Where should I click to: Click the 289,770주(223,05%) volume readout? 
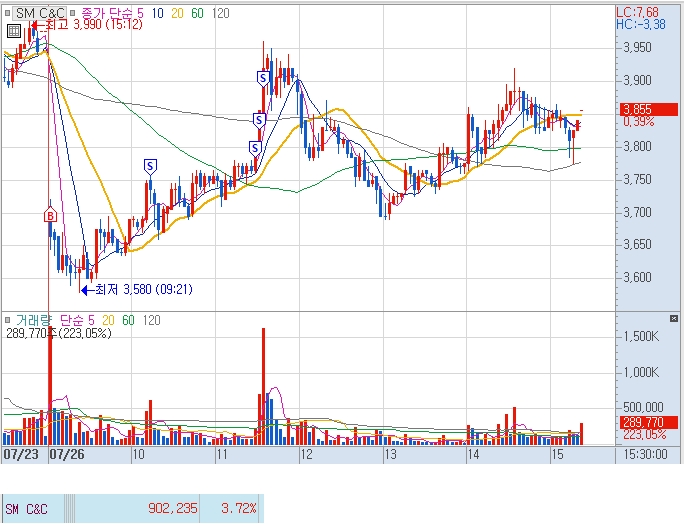click(x=59, y=333)
